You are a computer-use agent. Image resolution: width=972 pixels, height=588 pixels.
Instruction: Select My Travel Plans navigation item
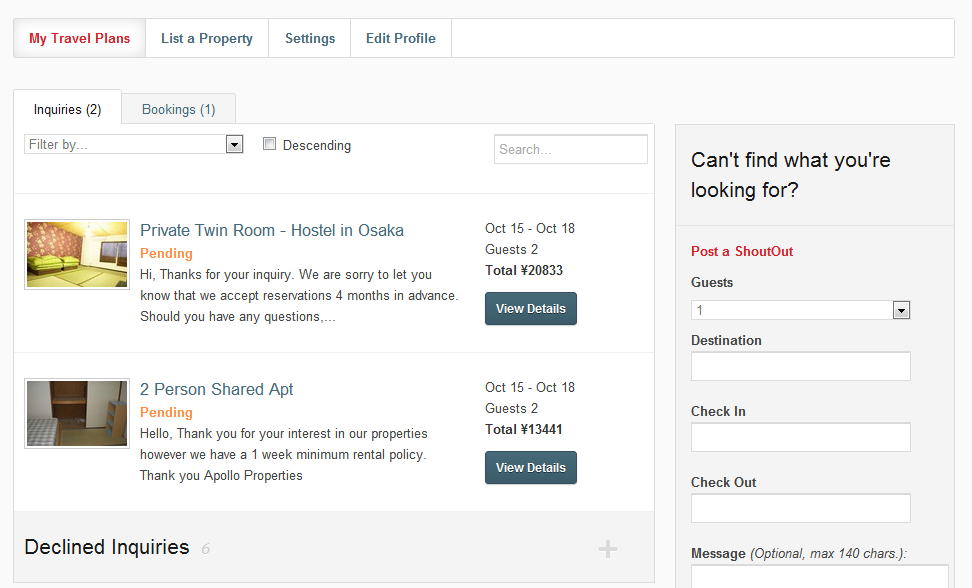coord(79,38)
